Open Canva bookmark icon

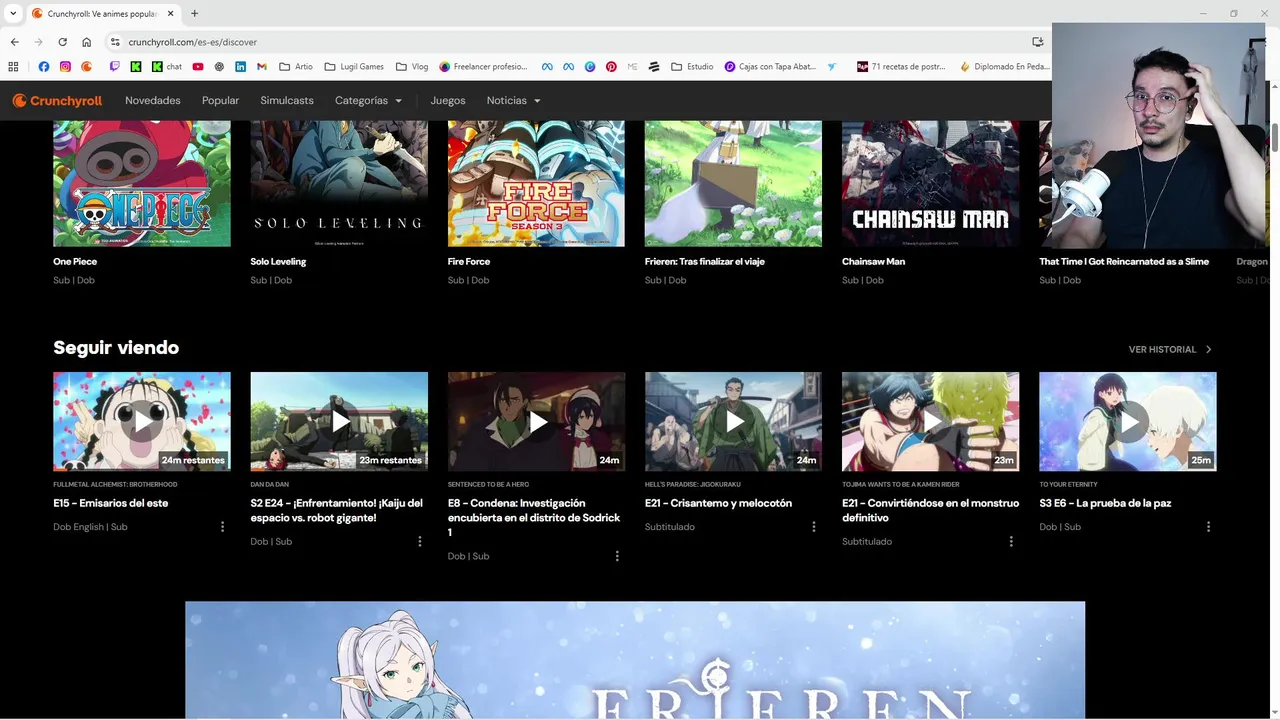point(590,67)
